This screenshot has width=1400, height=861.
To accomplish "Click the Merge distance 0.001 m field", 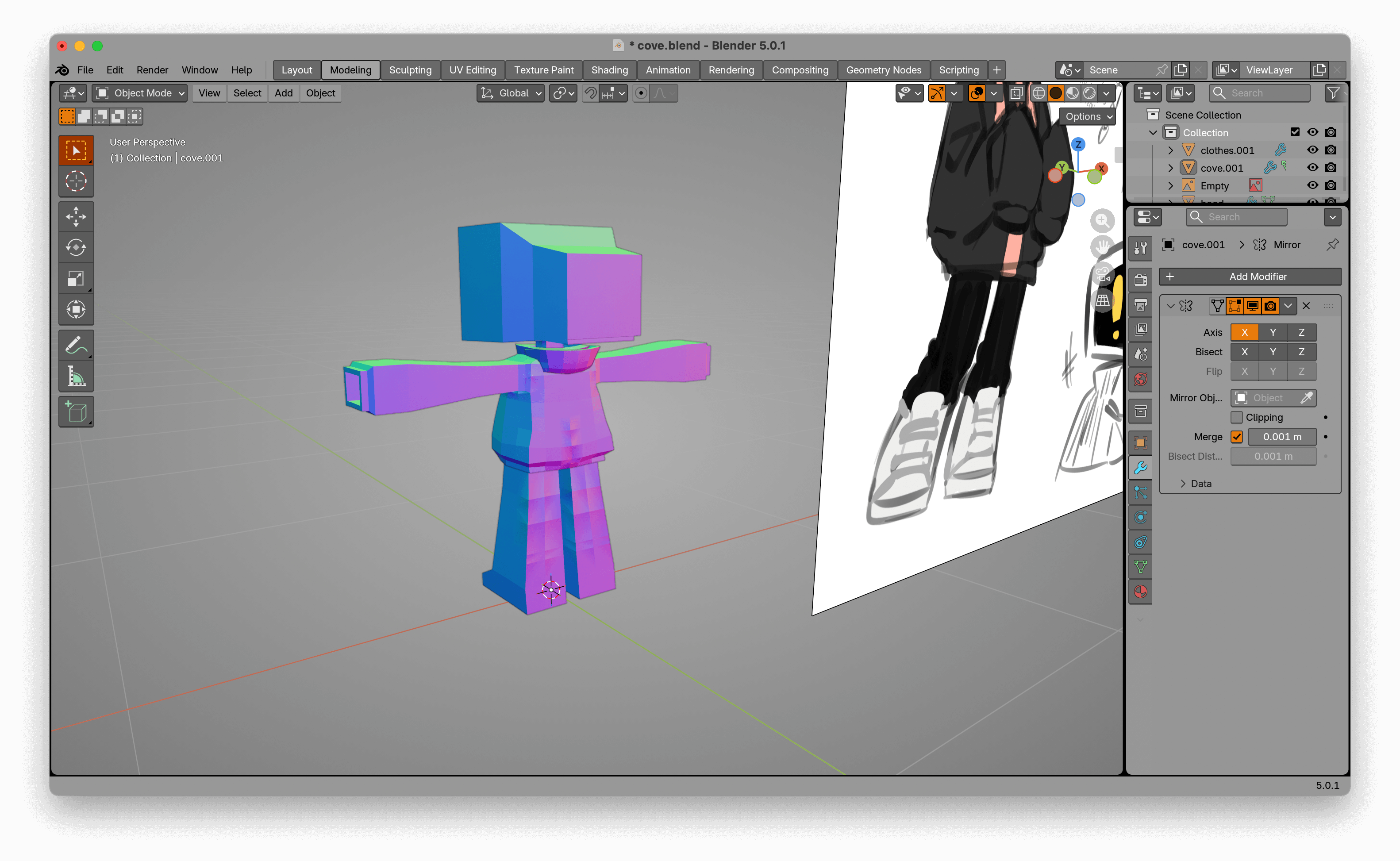I will click(1281, 437).
